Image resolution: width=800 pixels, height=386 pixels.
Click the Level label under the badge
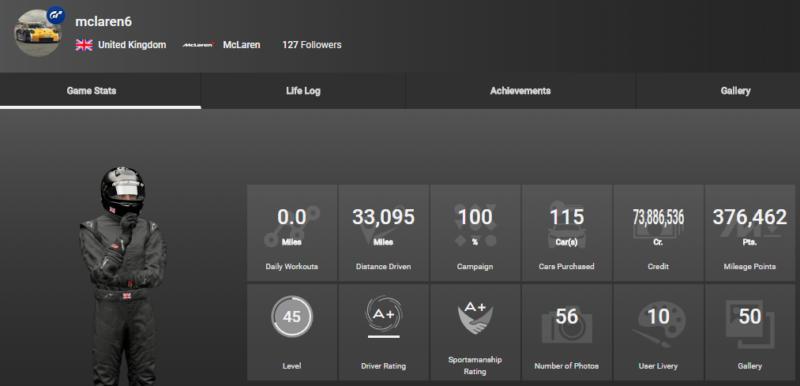(292, 366)
